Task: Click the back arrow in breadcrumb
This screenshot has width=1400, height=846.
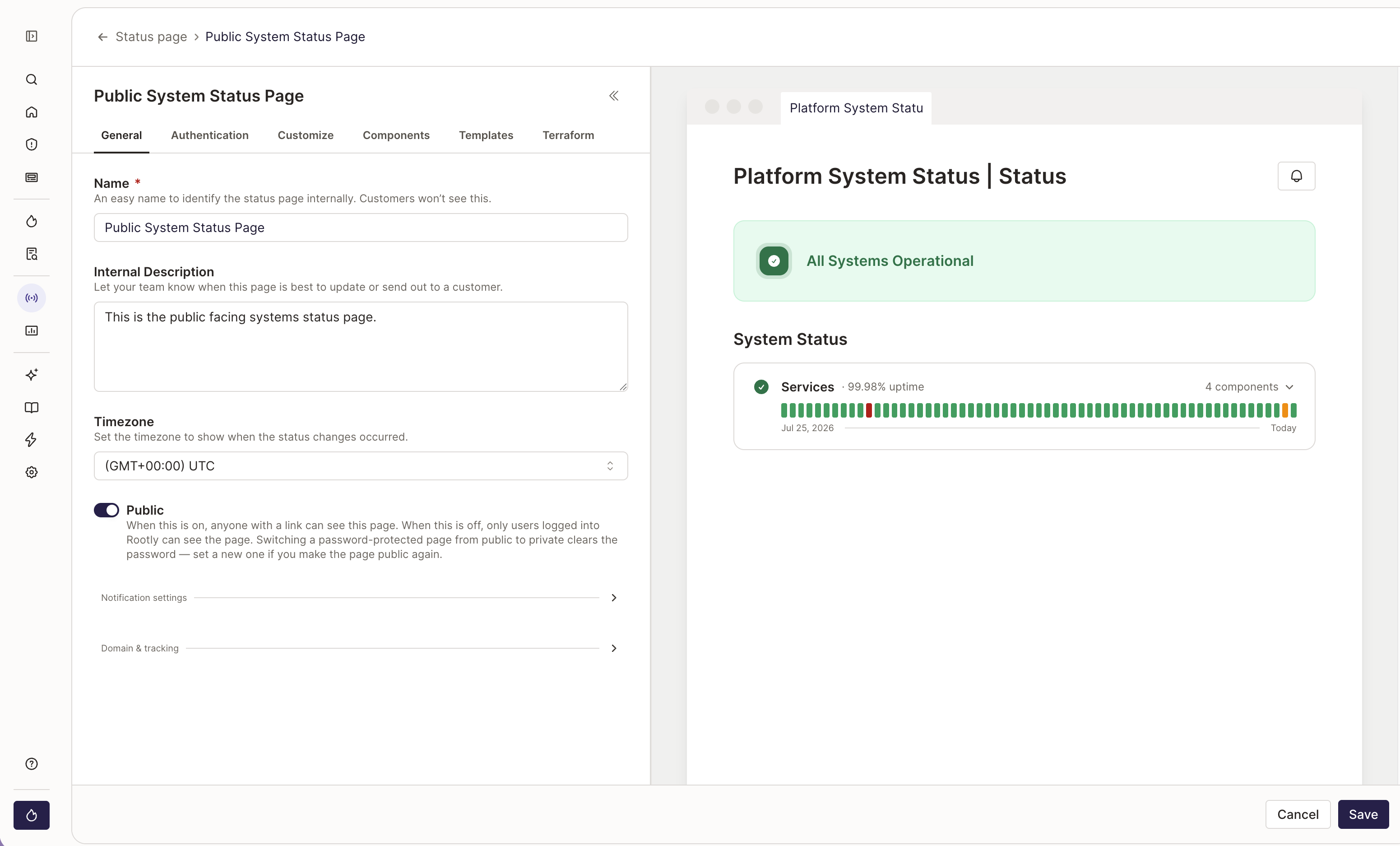Action: pos(102,37)
